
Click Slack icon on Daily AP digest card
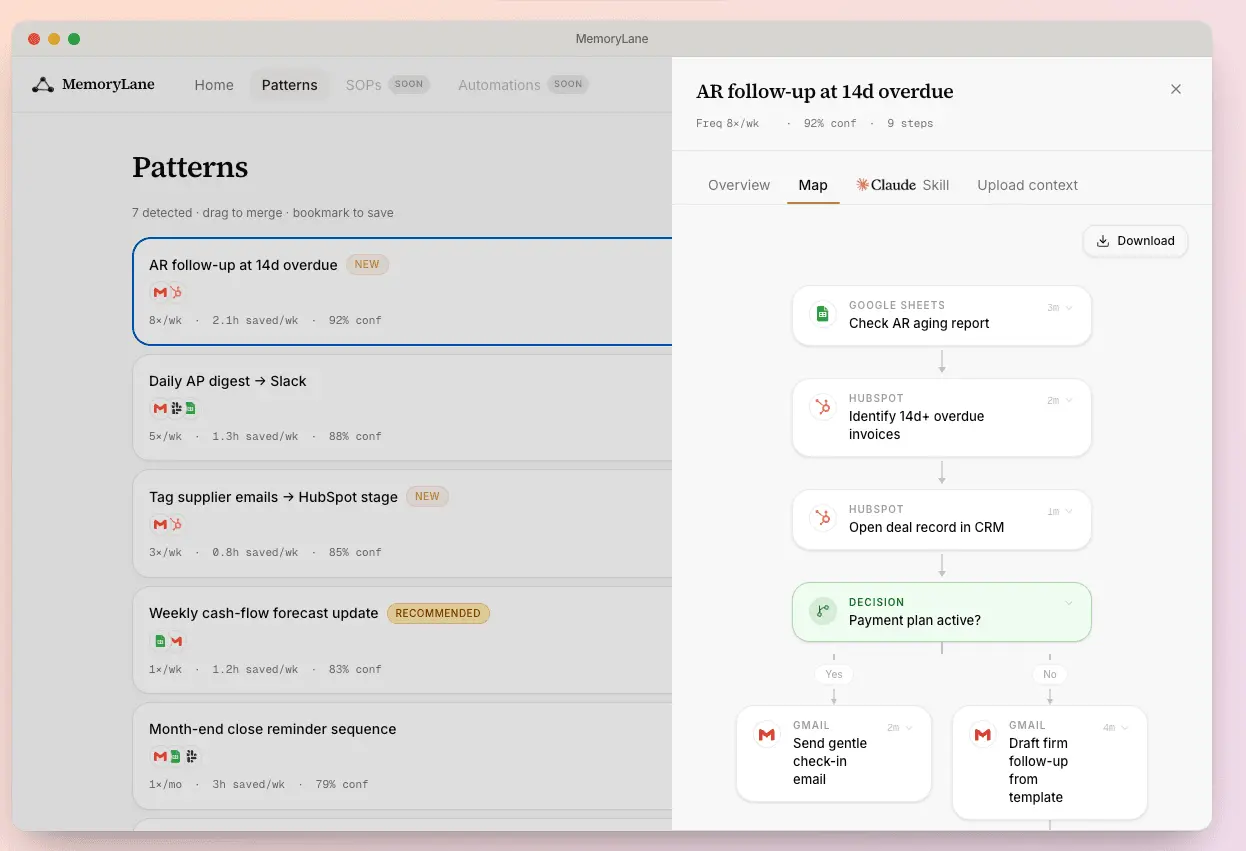[176, 409]
